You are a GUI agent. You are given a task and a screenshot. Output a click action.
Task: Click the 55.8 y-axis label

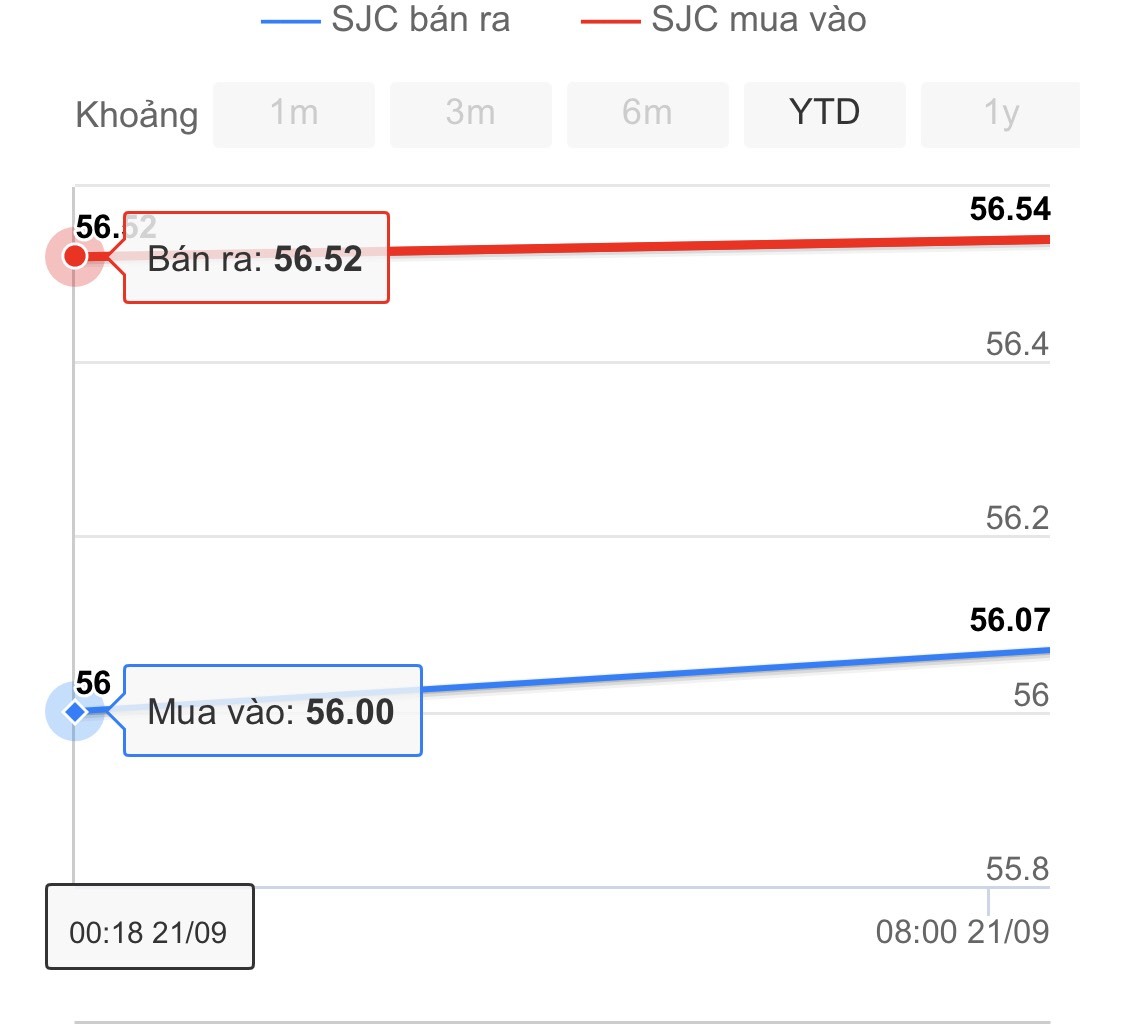(1017, 869)
